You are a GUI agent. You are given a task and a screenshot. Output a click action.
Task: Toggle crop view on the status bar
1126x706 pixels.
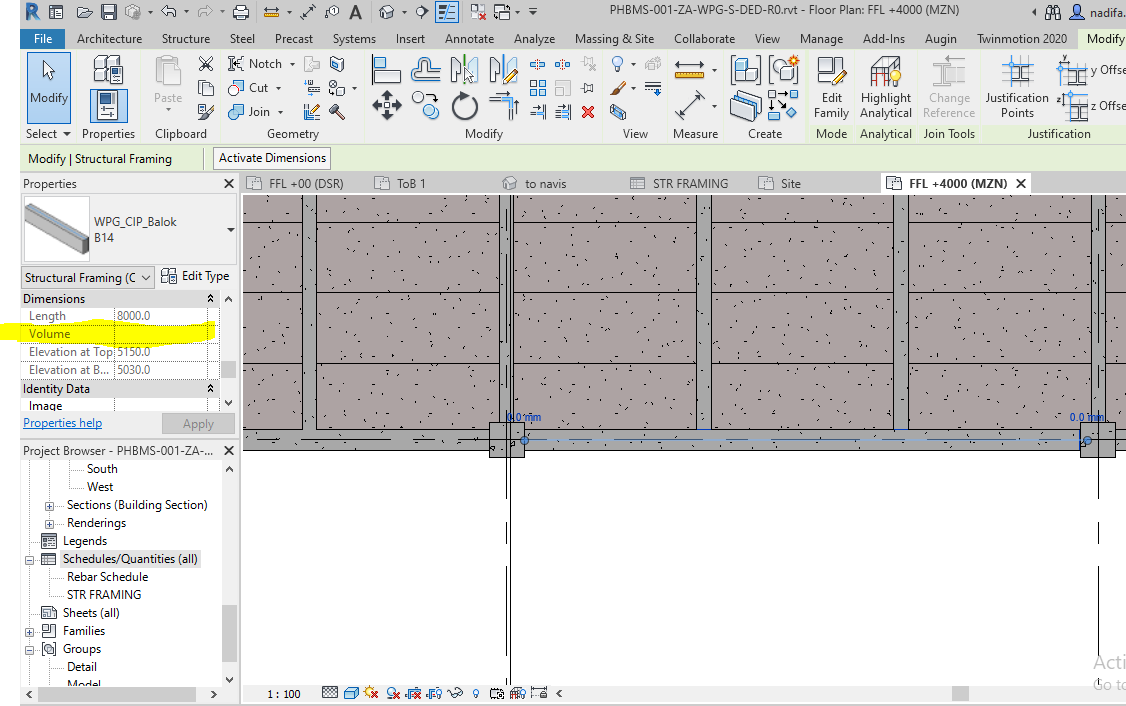click(x=415, y=692)
